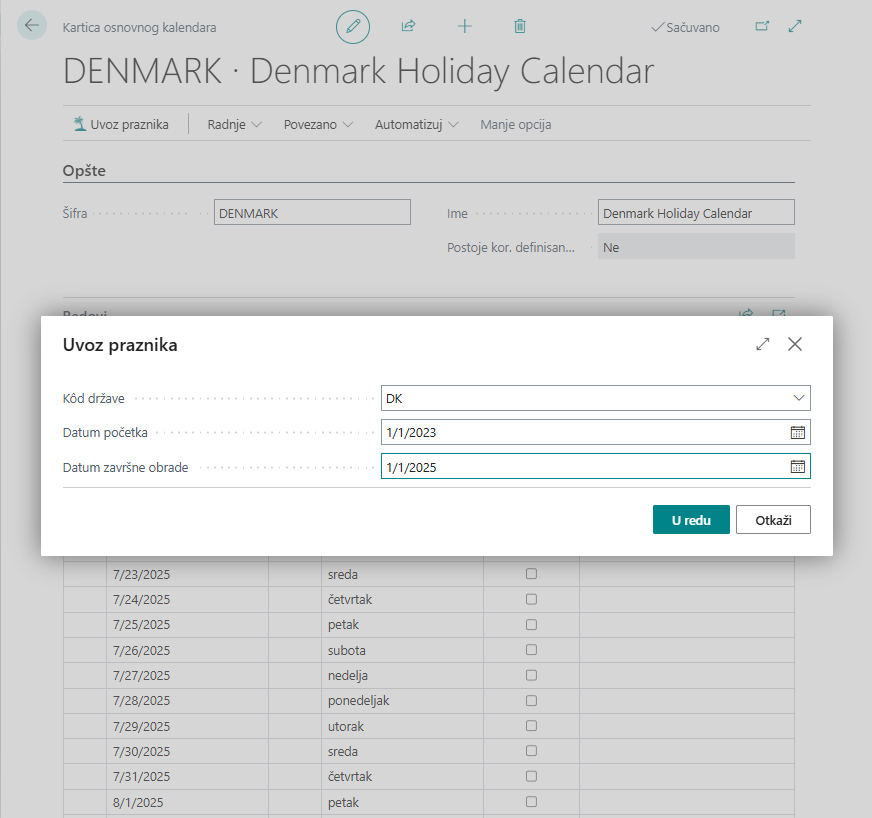Open the Kôd države dropdown
The width and height of the screenshot is (872, 818).
point(798,398)
